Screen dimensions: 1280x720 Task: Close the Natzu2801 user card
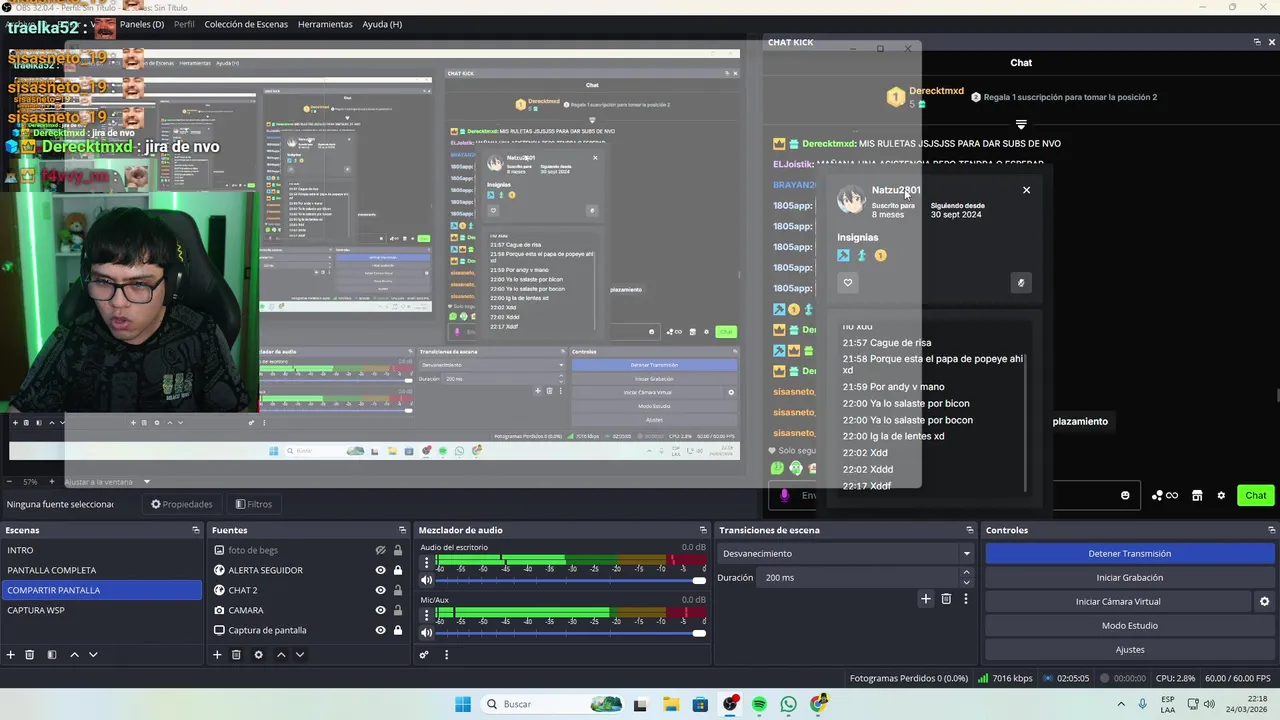[1026, 190]
